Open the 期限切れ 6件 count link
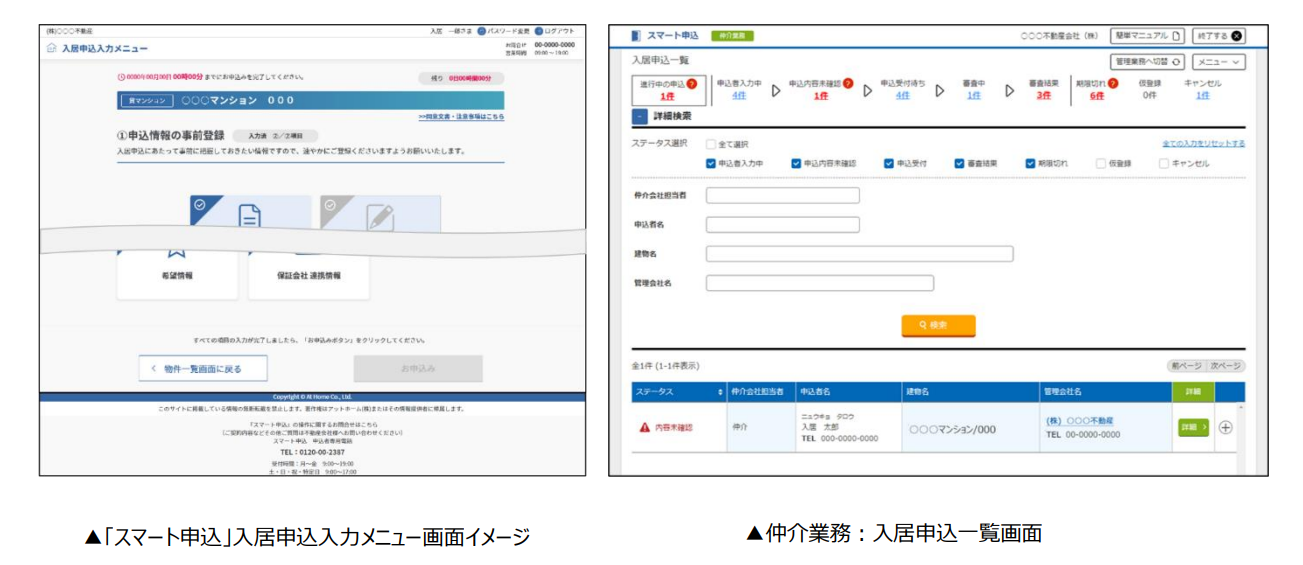Image resolution: width=1303 pixels, height=565 pixels. pyautogui.click(x=1097, y=96)
